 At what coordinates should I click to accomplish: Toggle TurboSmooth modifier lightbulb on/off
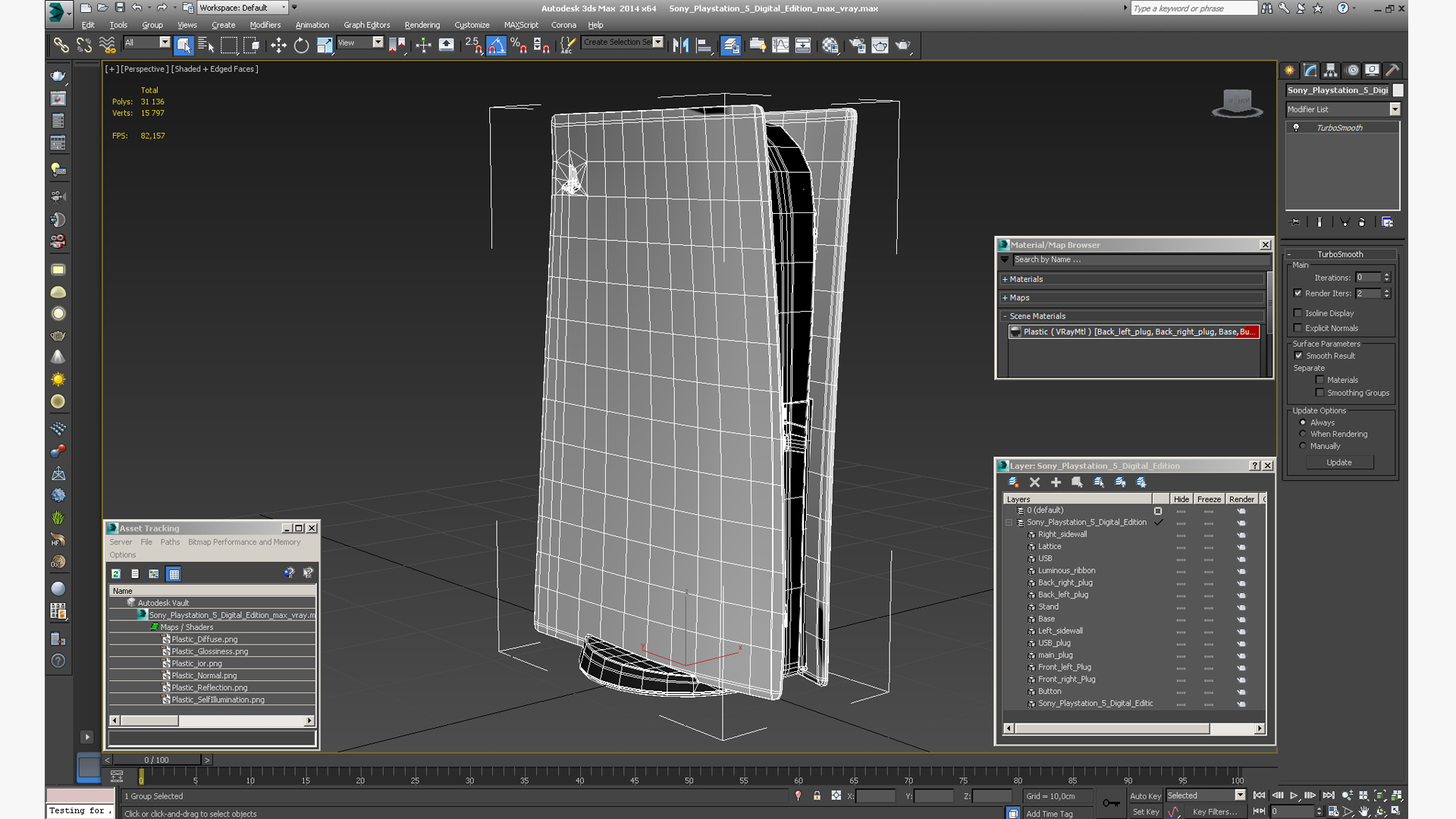click(x=1296, y=127)
